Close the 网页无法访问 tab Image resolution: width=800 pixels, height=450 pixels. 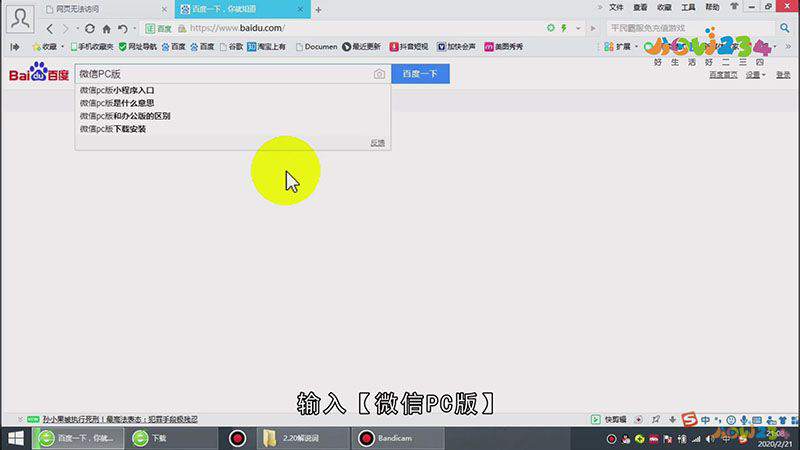(x=164, y=9)
